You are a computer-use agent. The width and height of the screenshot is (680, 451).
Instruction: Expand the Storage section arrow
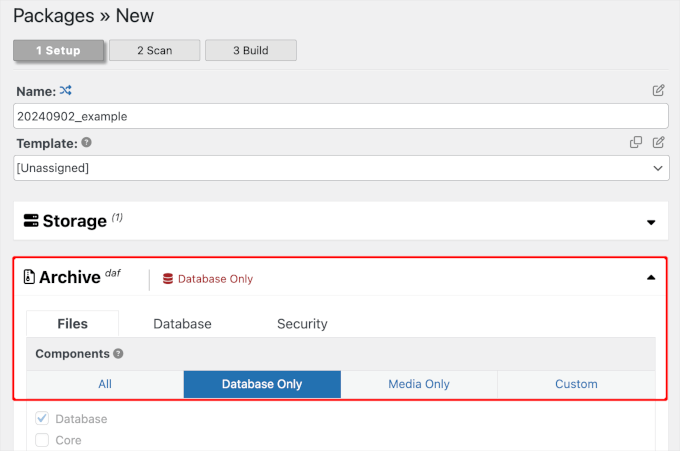coord(651,222)
